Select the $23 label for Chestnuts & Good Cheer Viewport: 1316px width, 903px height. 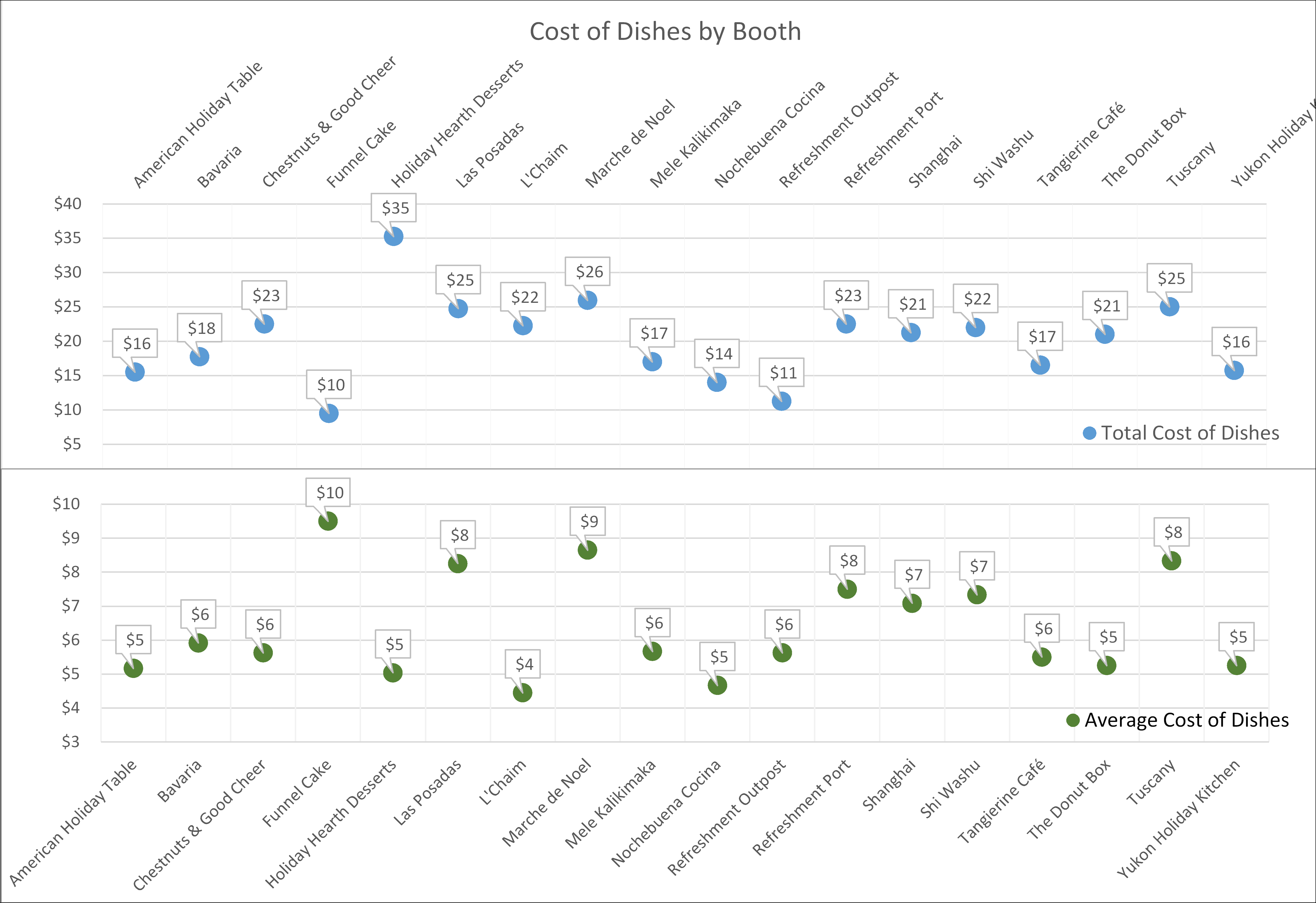tap(264, 295)
